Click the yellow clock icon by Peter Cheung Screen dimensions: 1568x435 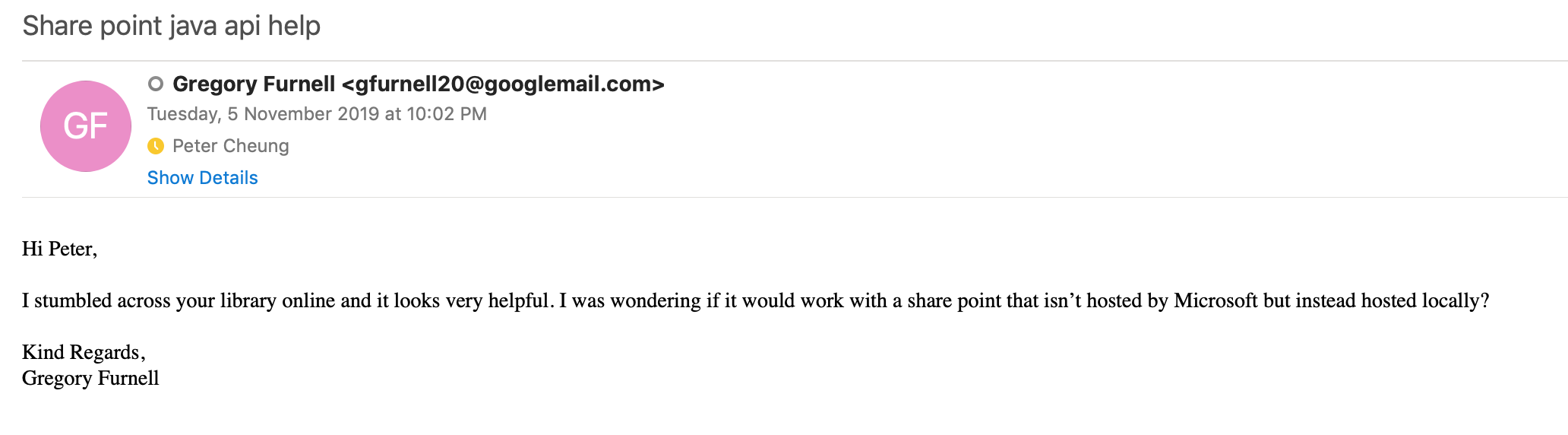156,146
